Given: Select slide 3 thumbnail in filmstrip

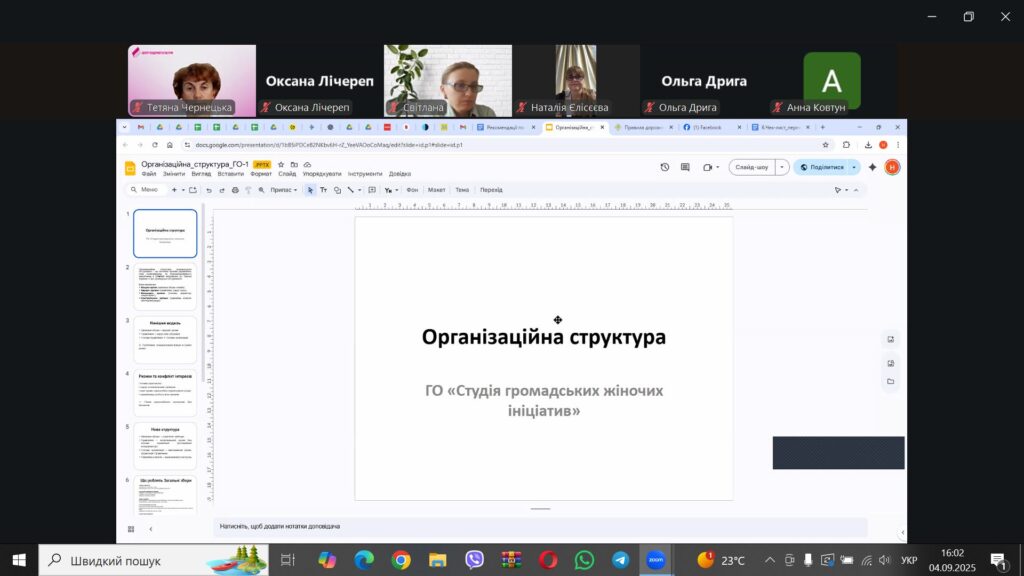Looking at the screenshot, I should tap(165, 340).
